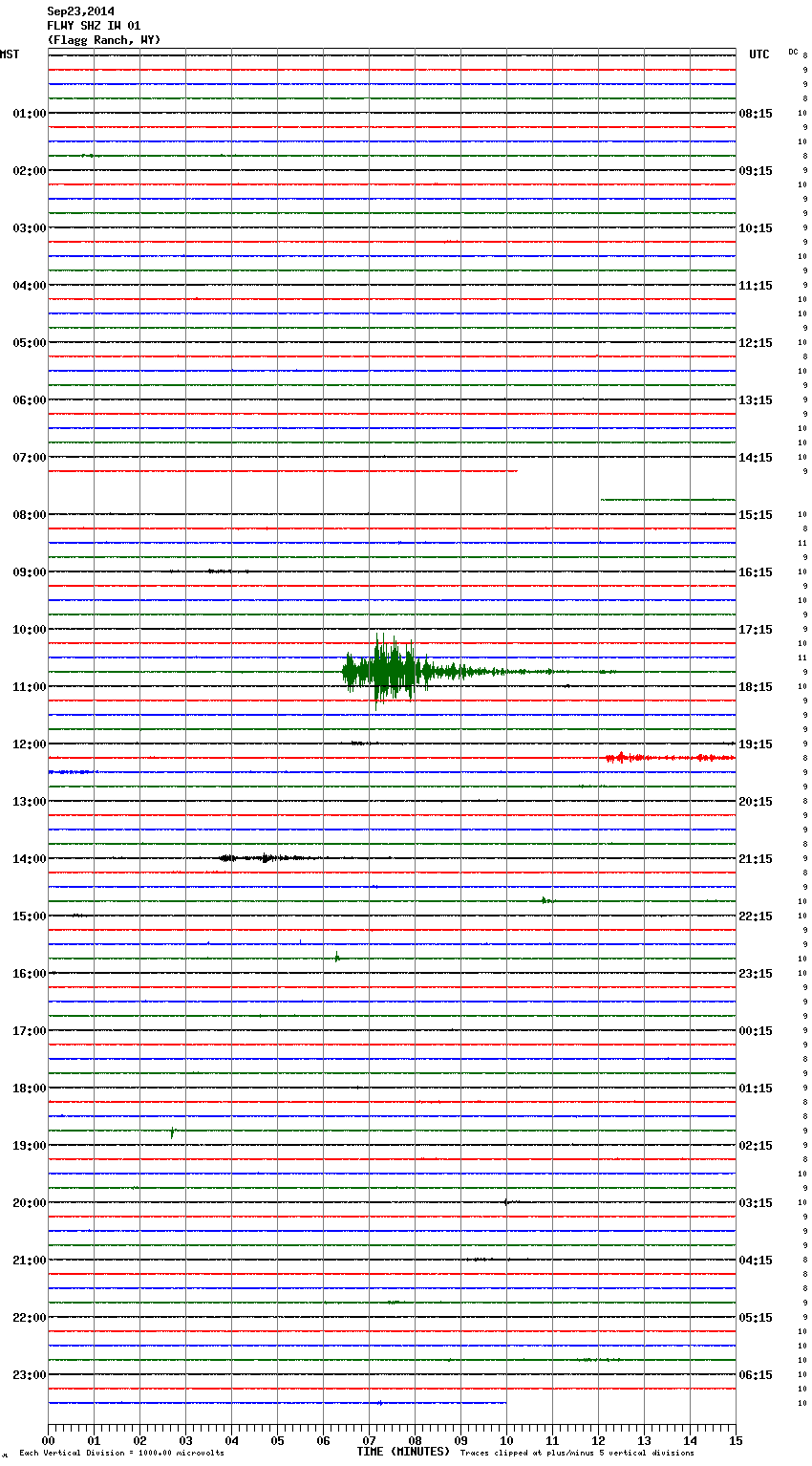Screen dimensions: 812x1466
Task: Select the 16:00 MST time label
Action: (x=29, y=974)
